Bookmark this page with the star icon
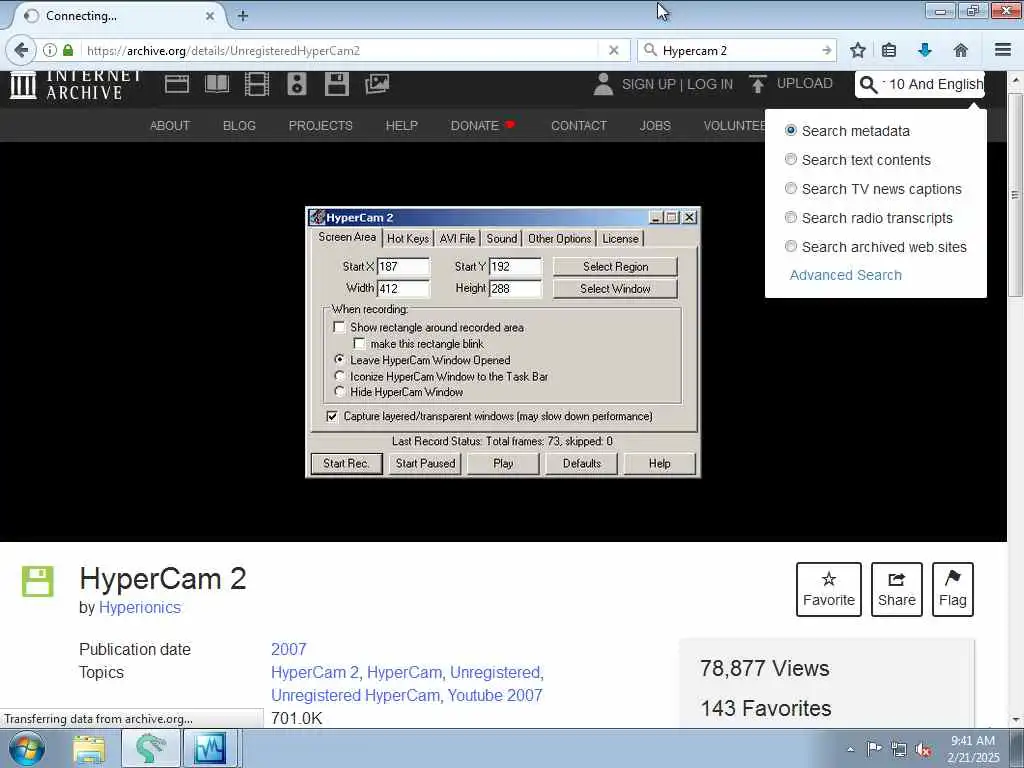 857,50
